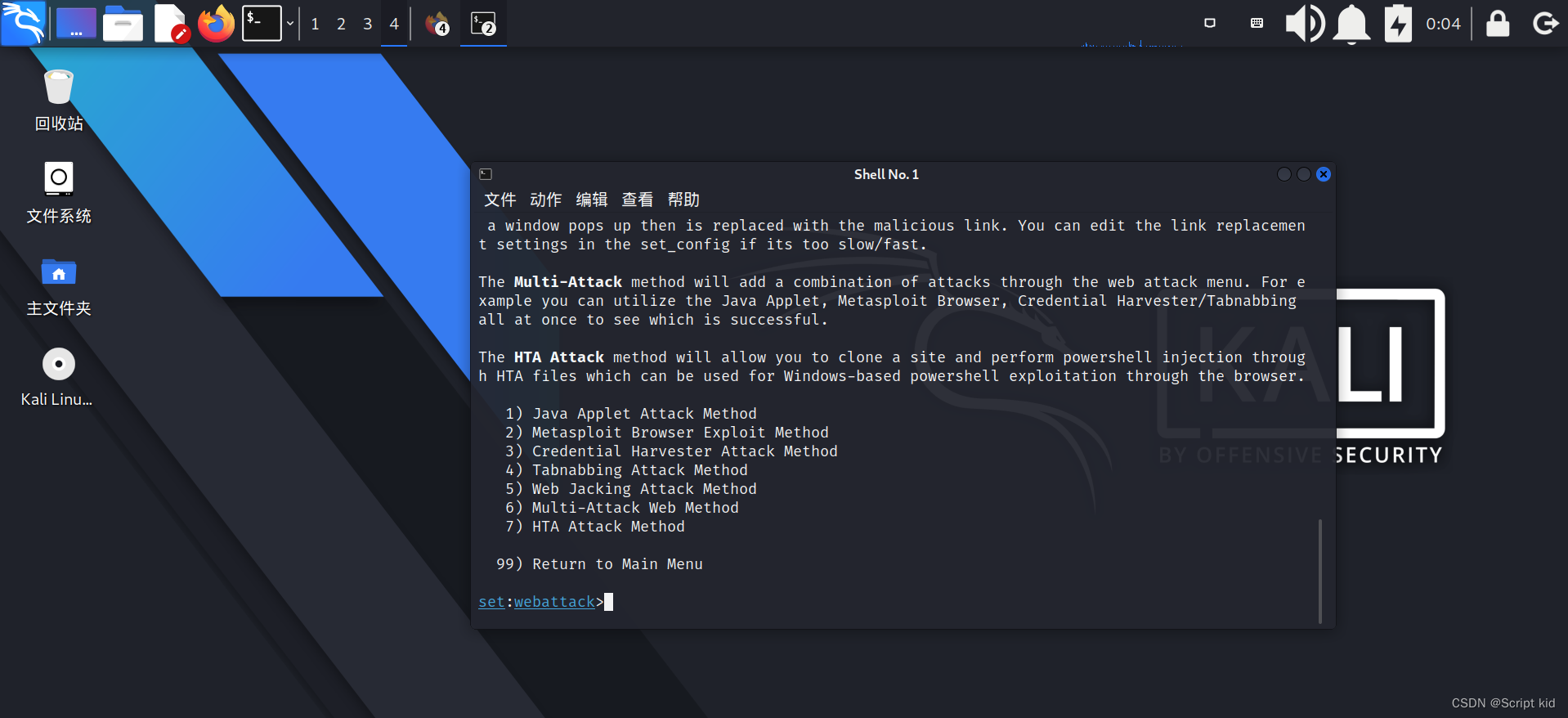Viewport: 1568px width, 718px height.
Task: Select the 回收站 trash desktop icon
Action: tap(59, 101)
